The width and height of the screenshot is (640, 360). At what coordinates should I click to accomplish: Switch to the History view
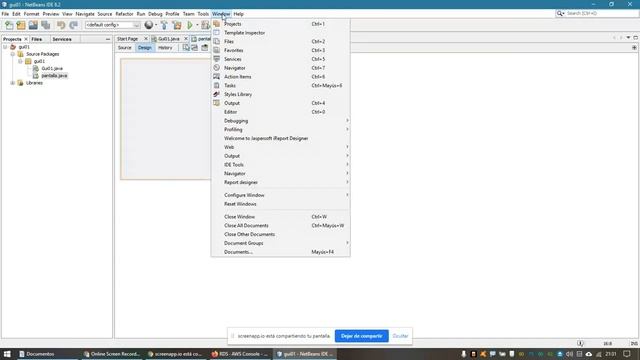165,48
